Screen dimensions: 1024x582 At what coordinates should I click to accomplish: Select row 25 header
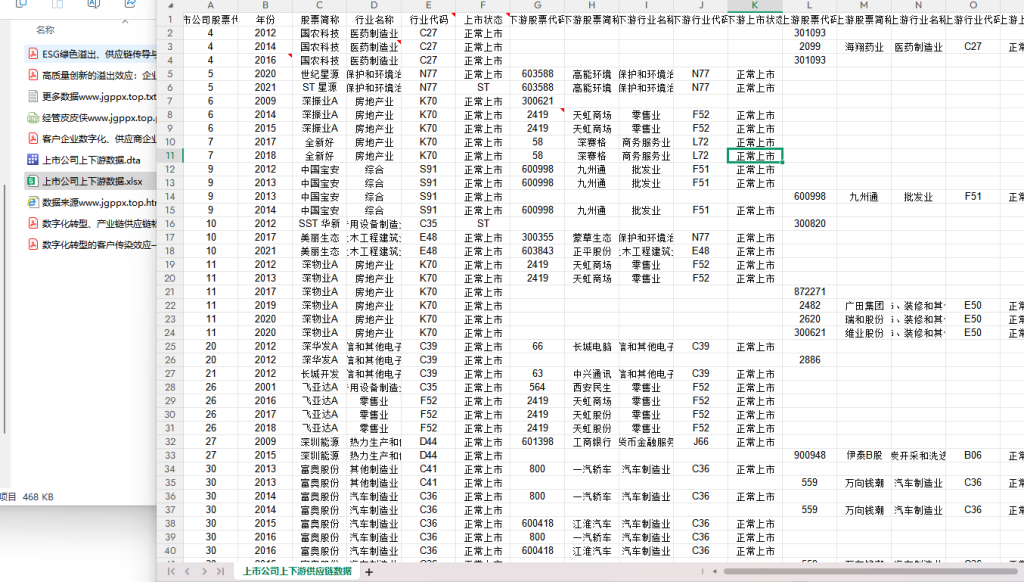point(170,346)
